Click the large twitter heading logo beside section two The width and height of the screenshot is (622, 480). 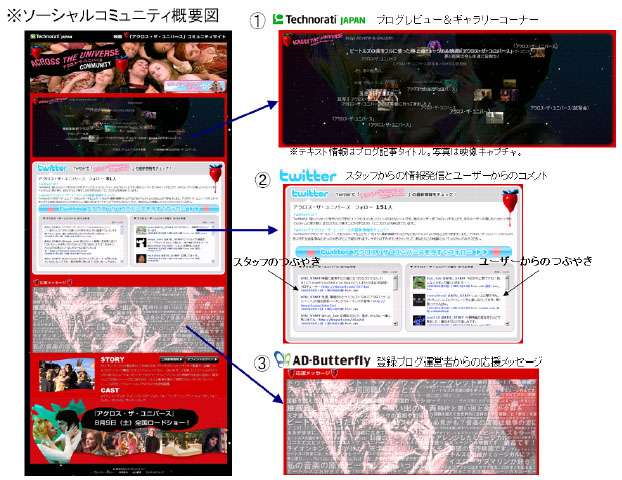click(307, 175)
